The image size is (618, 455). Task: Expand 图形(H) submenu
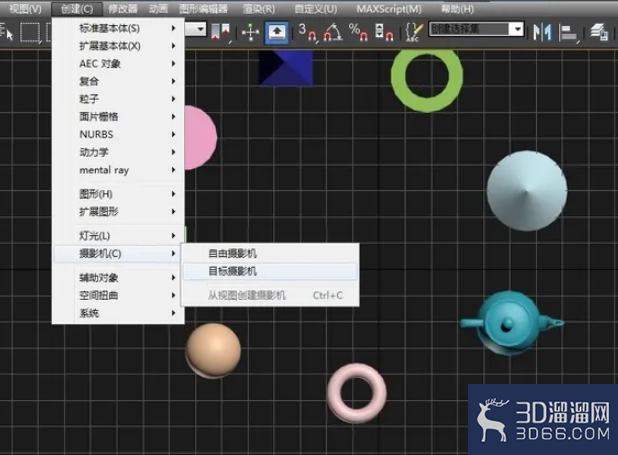(118, 194)
